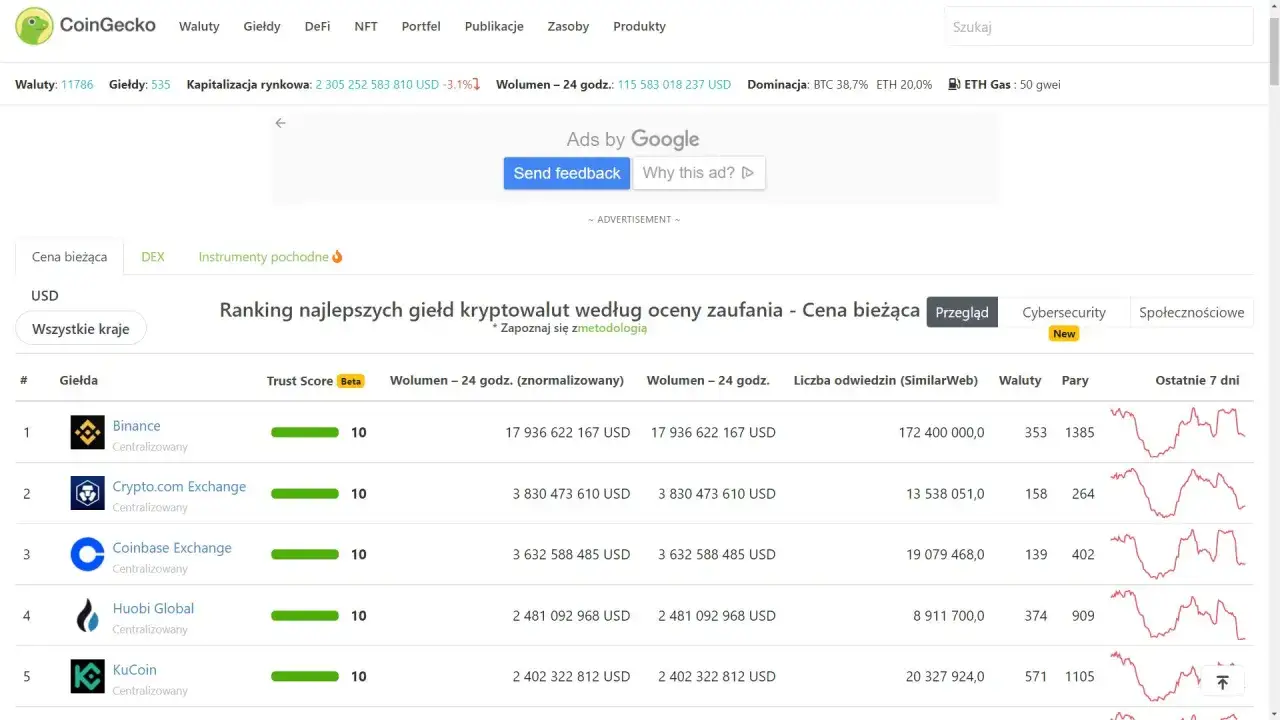Click the Coinbase Exchange logo icon
The image size is (1280, 720).
pos(87,555)
